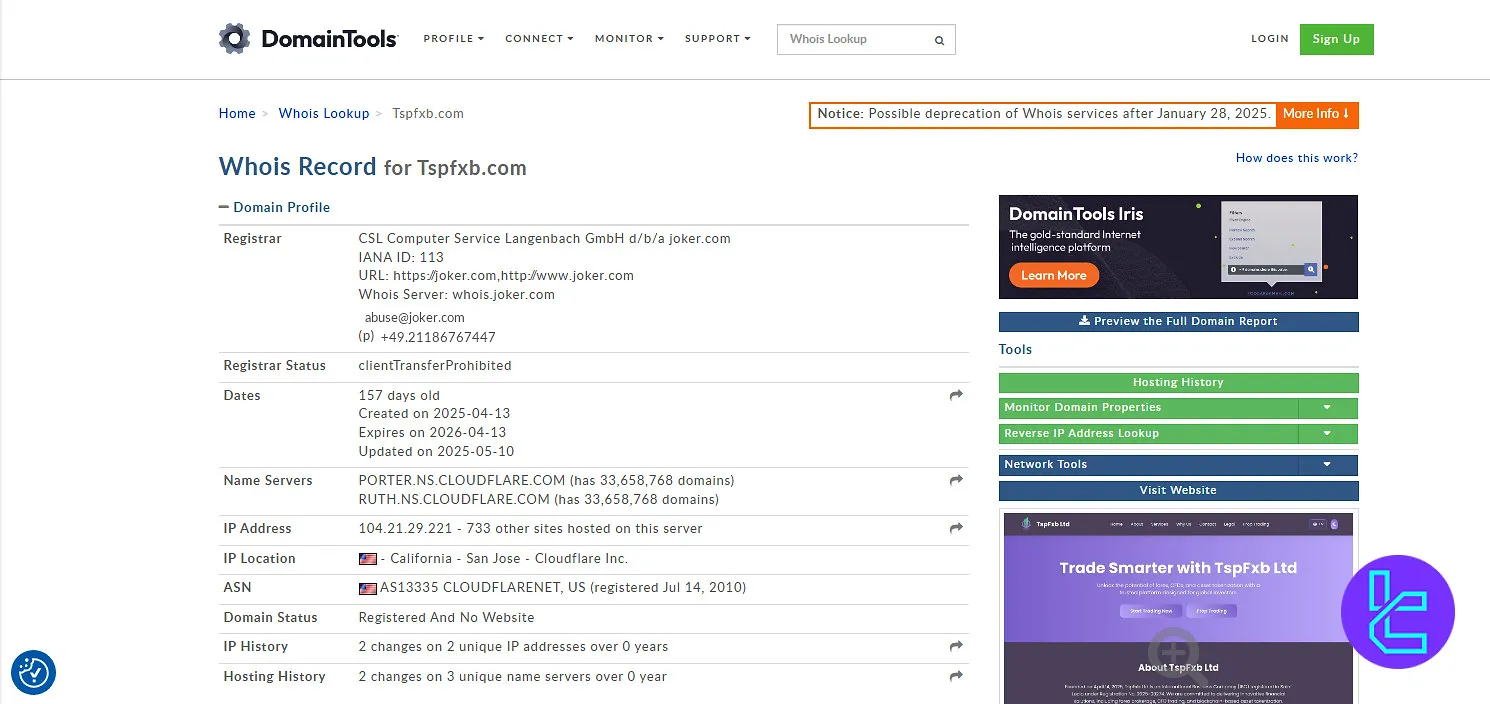This screenshot has width=1490, height=704.
Task: Open the CONNECT menu in the navigation bar
Action: [538, 39]
